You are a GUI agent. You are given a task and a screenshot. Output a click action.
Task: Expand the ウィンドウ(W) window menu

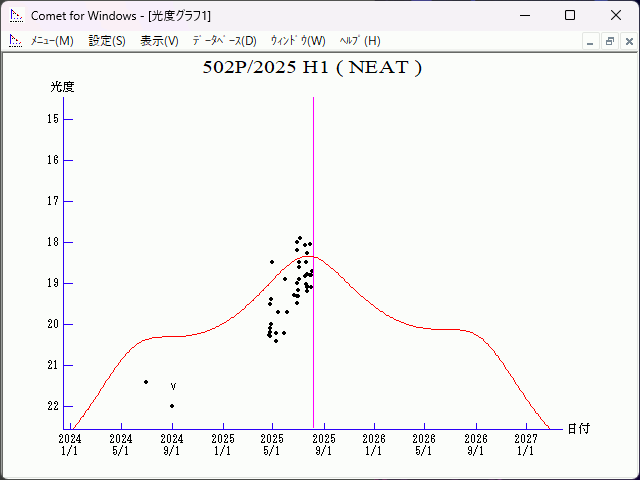click(x=298, y=41)
